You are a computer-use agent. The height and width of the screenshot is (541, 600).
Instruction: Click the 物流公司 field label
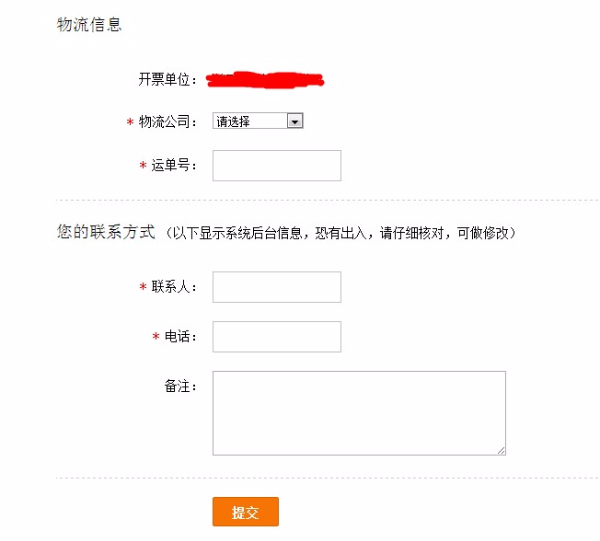tap(168, 122)
